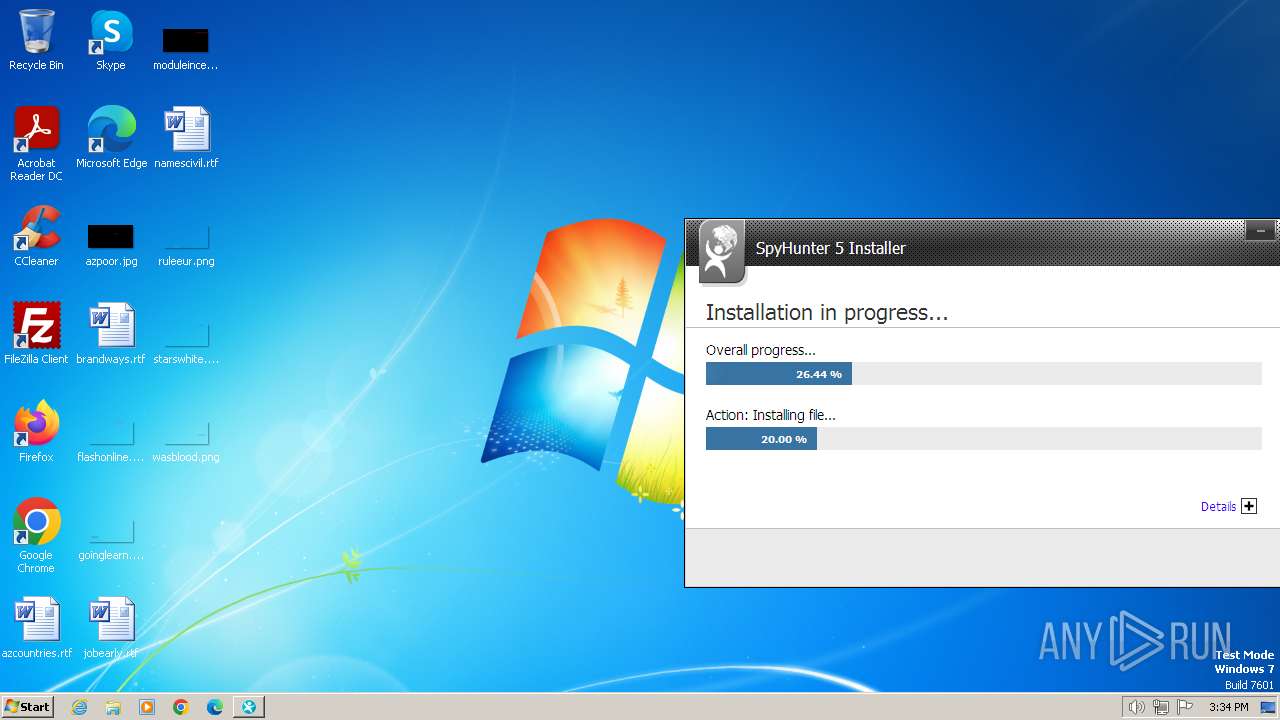Click the SpyHunter 5 Installer title text
The width and height of the screenshot is (1280, 720).
(x=830, y=248)
